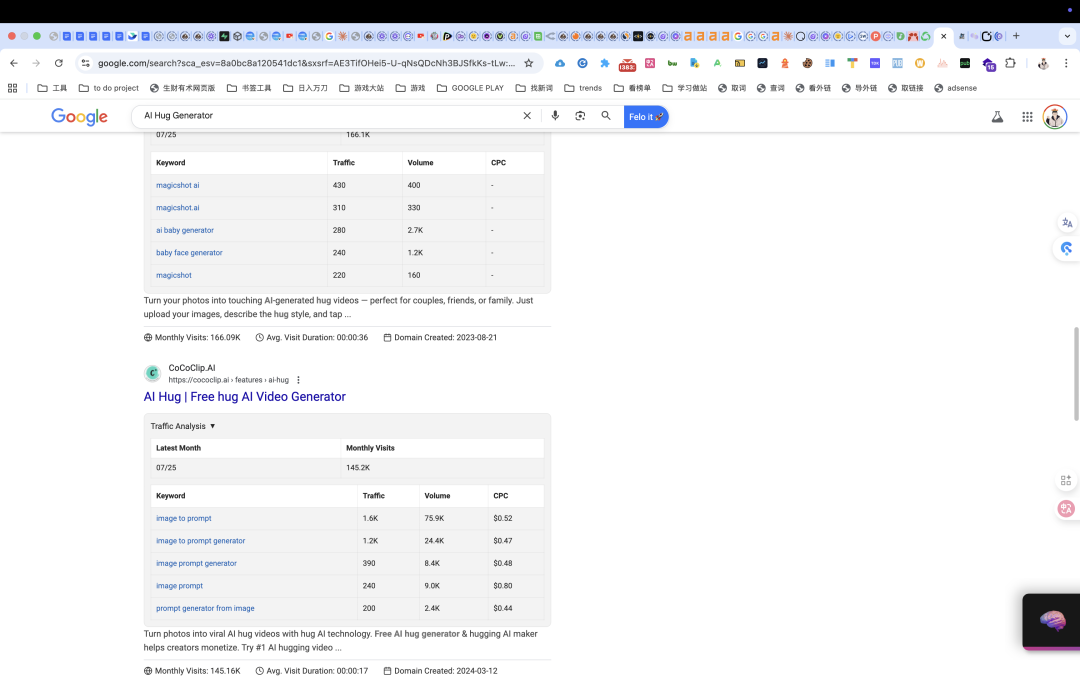Open the 书签工具 bookmark folder
The height and width of the screenshot is (698, 1080).
(249, 88)
